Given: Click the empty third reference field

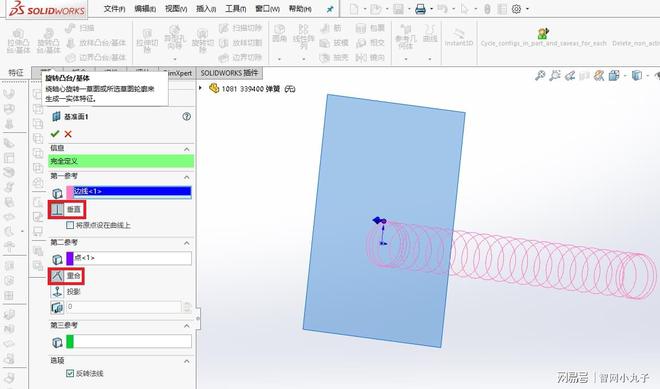Looking at the screenshot, I should [x=133, y=341].
